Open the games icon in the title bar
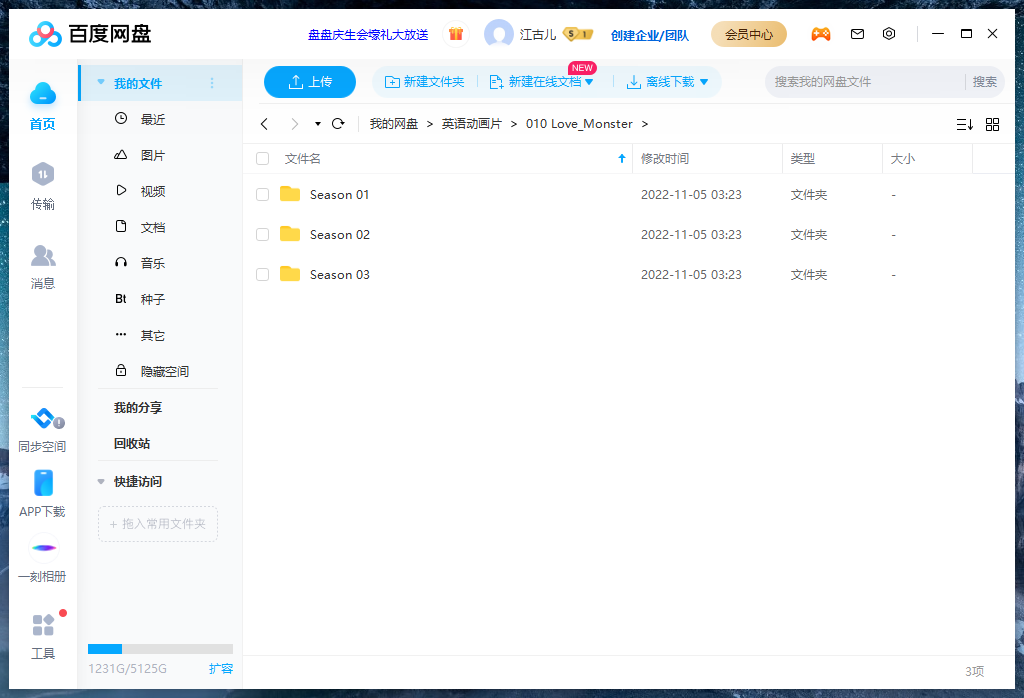Image resolution: width=1024 pixels, height=698 pixels. point(821,33)
